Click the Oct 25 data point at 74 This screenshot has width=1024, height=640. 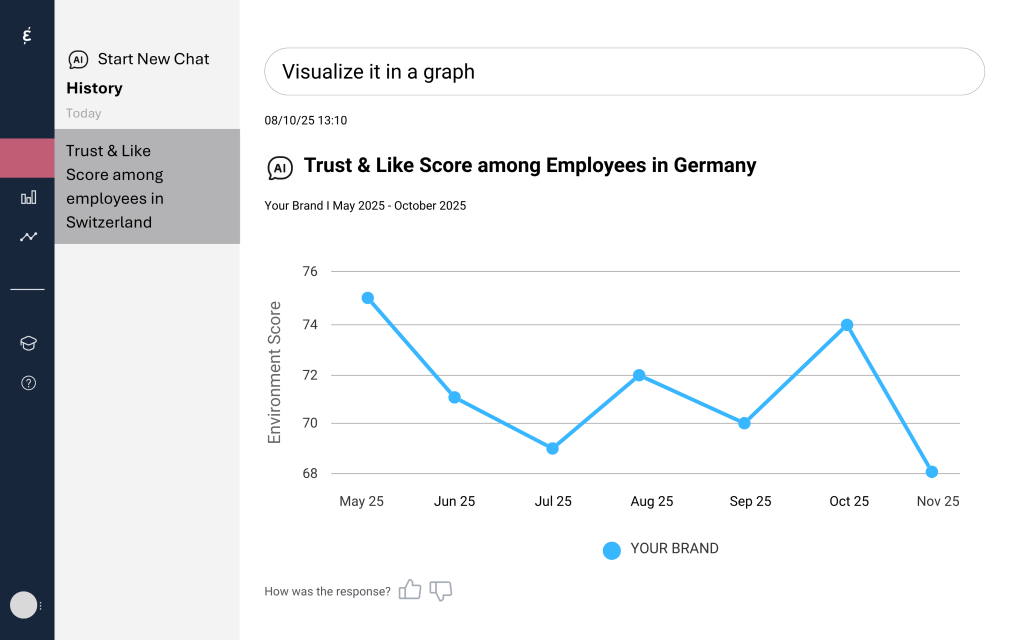[x=847, y=325]
